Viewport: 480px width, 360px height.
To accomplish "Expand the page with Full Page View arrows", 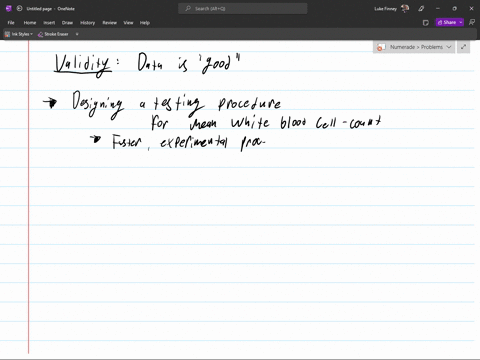I will [463, 47].
